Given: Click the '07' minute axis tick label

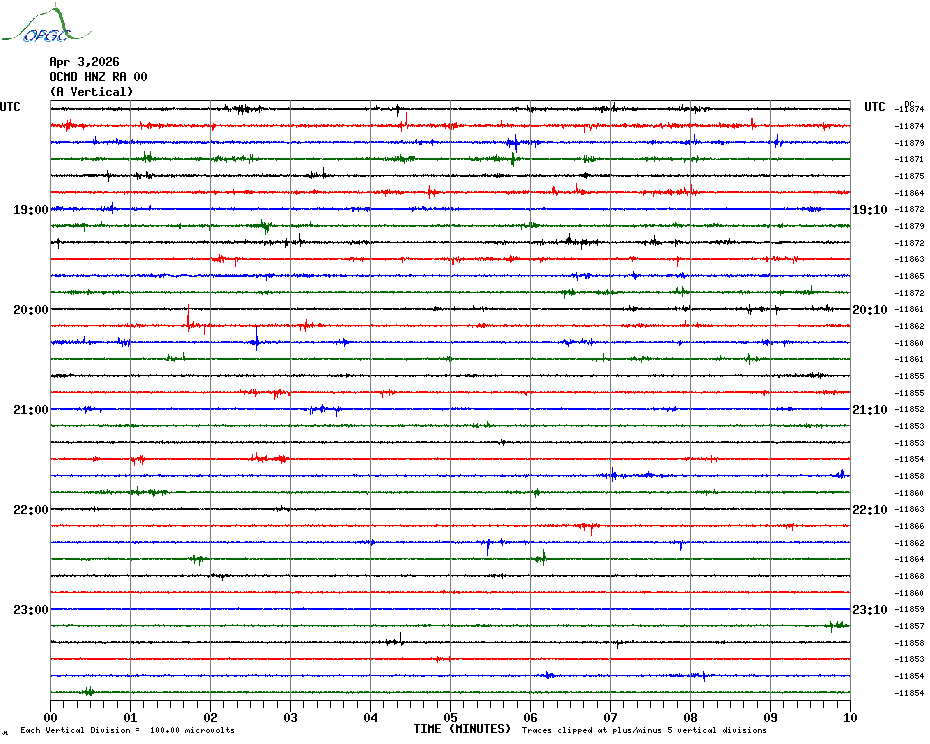Looking at the screenshot, I should (610, 717).
